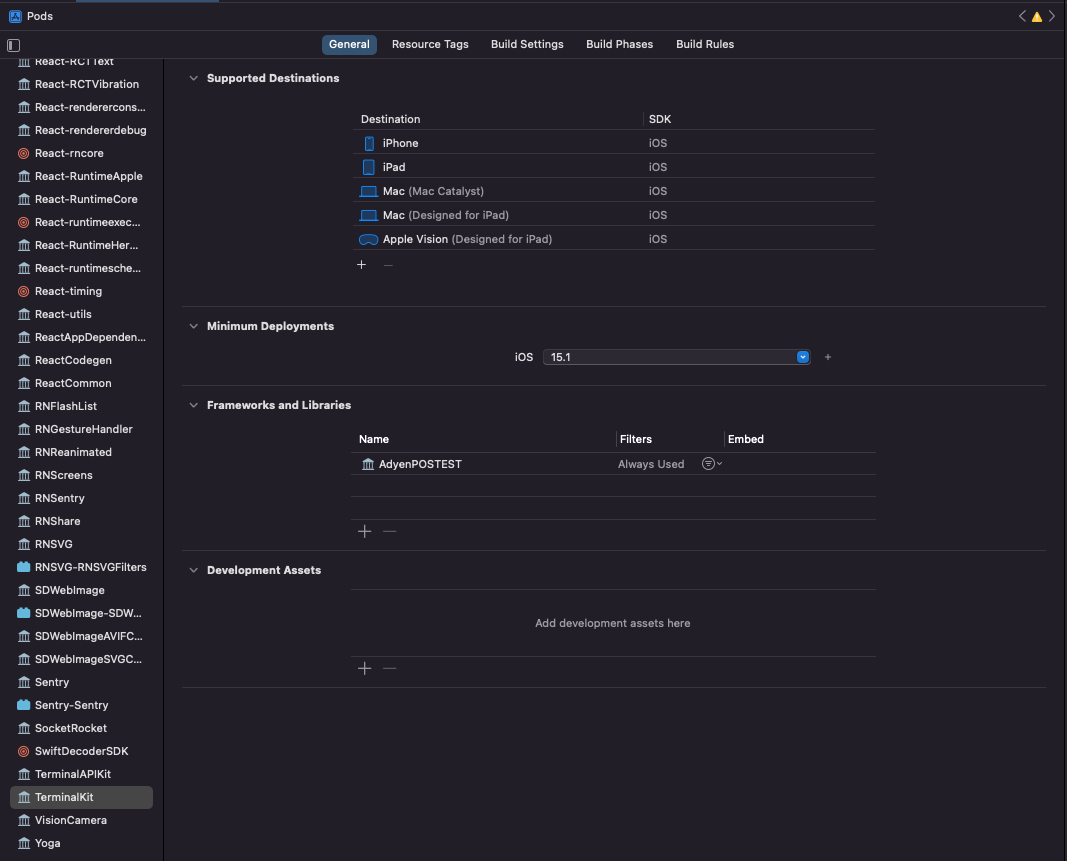Collapse the Frameworks and Libraries section
Image resolution: width=1067 pixels, height=861 pixels.
(193, 405)
